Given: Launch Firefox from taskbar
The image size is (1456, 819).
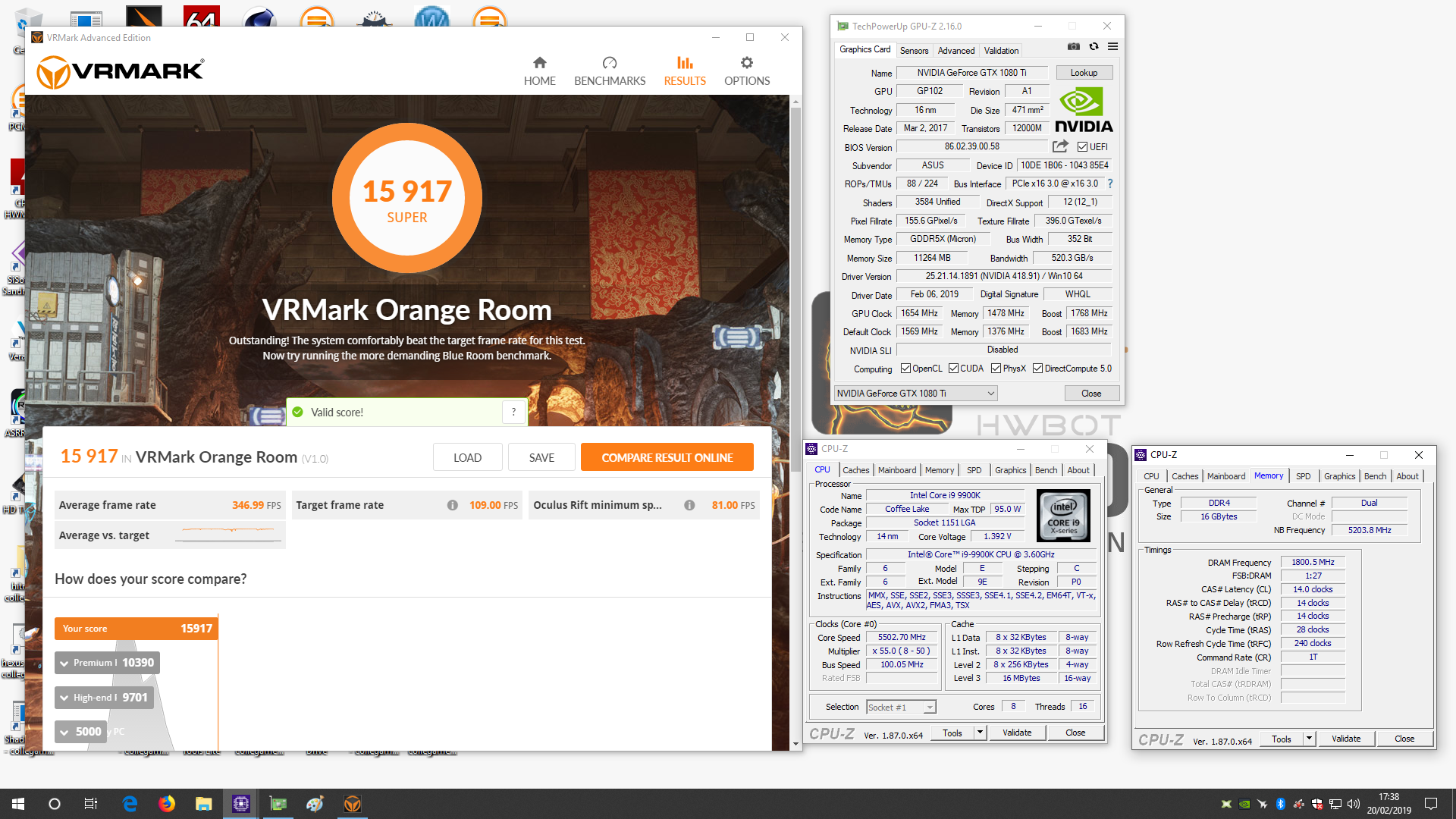Looking at the screenshot, I should coord(167,804).
